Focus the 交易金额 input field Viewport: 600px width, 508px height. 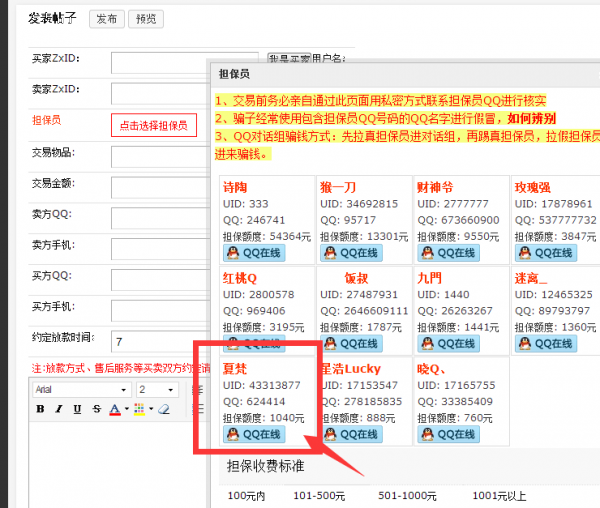[161, 187]
